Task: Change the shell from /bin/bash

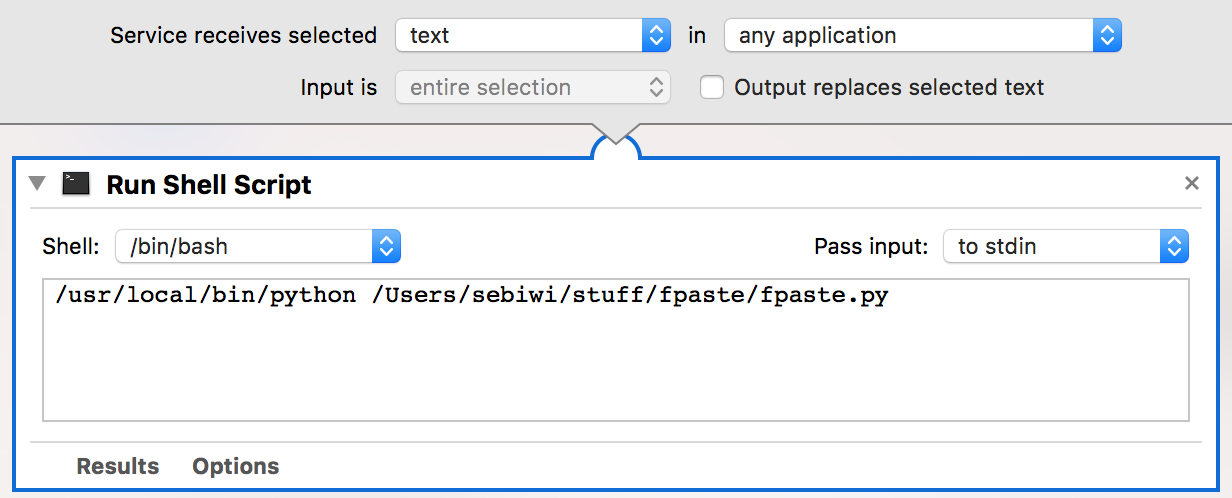Action: click(258, 246)
